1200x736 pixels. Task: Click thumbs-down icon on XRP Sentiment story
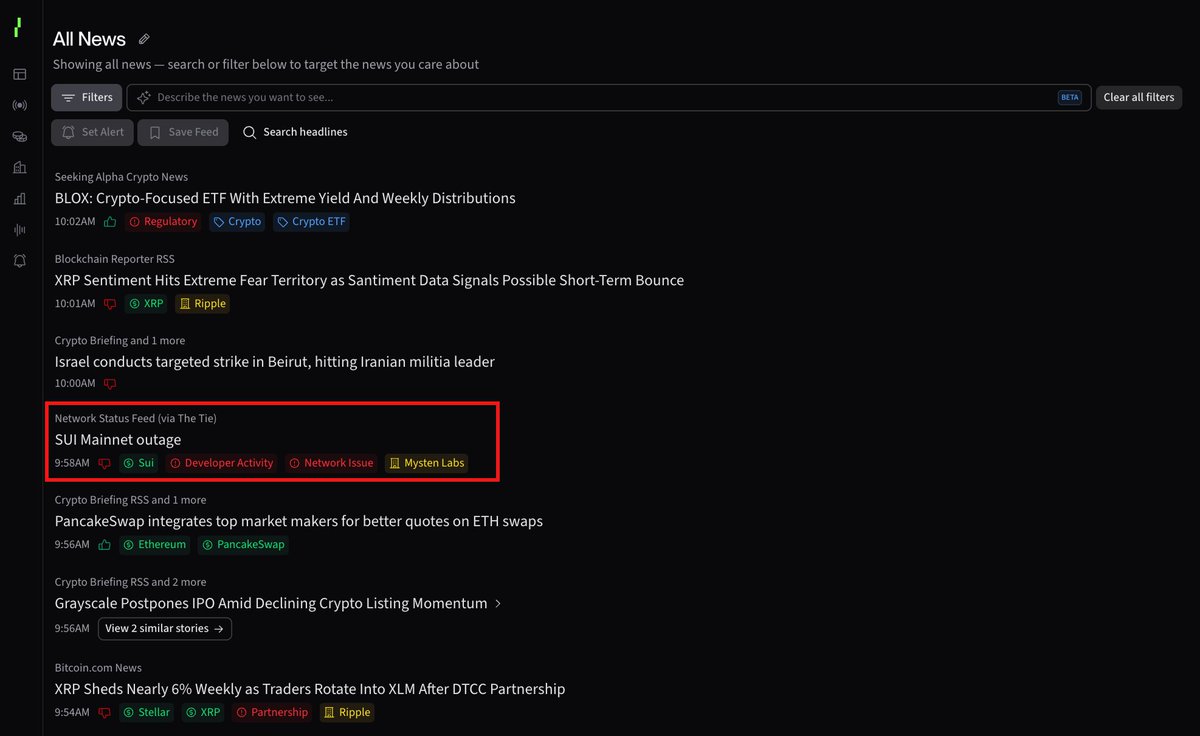coord(110,304)
